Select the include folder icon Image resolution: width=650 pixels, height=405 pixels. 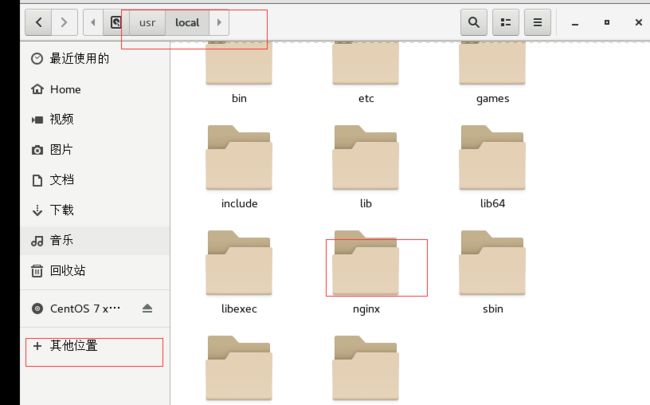(x=239, y=158)
